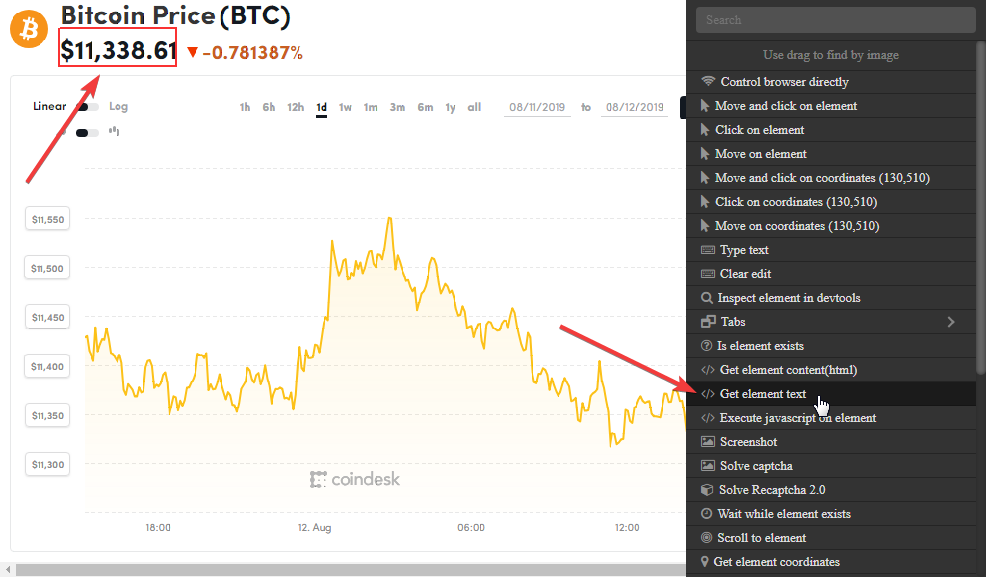This screenshot has height=579, width=989.
Task: Click the wifi icon beside Control browser directly
Action: coord(708,82)
